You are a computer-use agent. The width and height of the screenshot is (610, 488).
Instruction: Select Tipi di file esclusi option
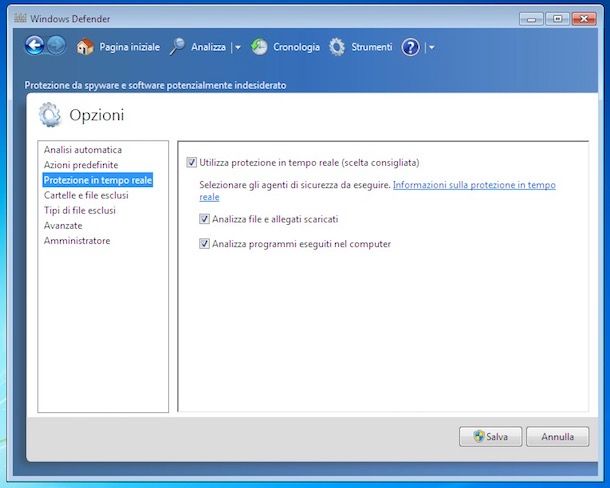[x=80, y=211]
